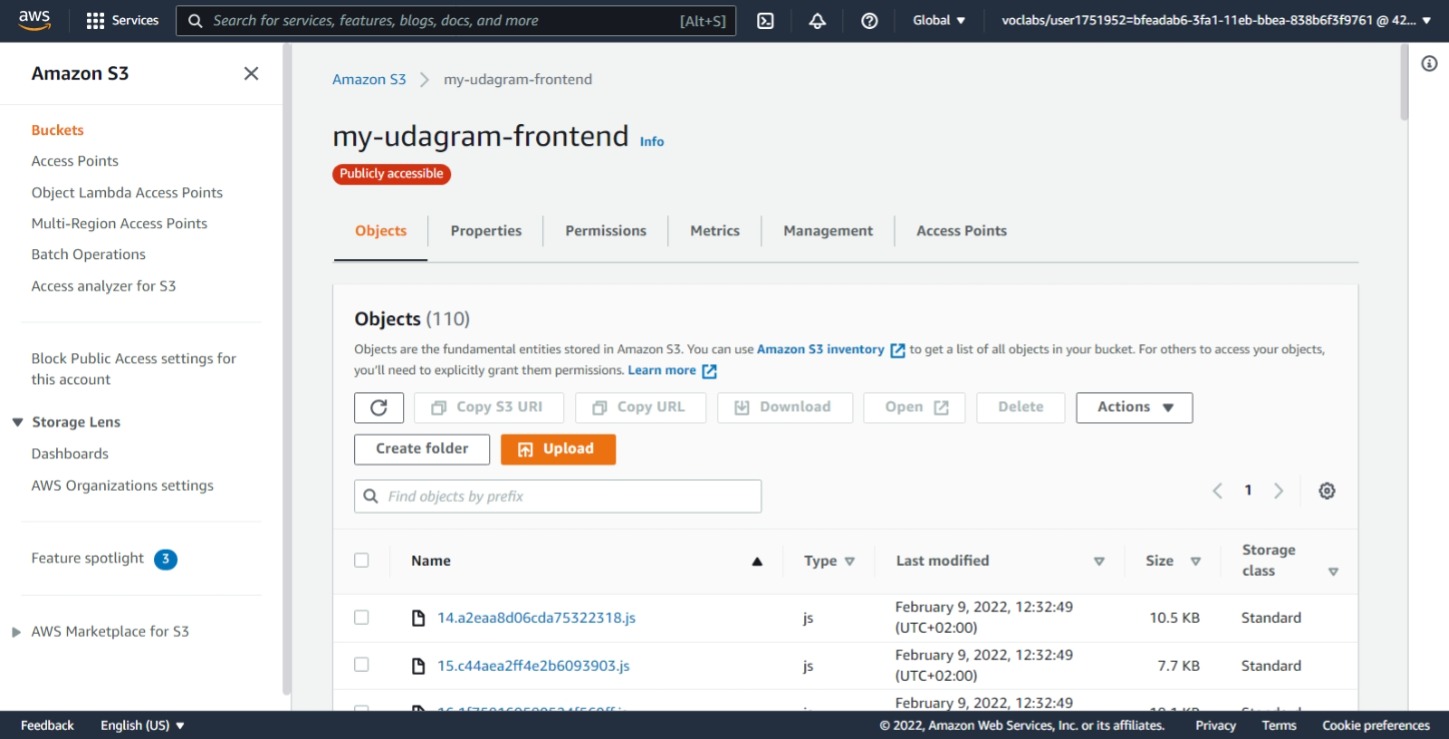Click the Info circle on the right edge
Viewport: 1449px width, 739px height.
[1429, 62]
